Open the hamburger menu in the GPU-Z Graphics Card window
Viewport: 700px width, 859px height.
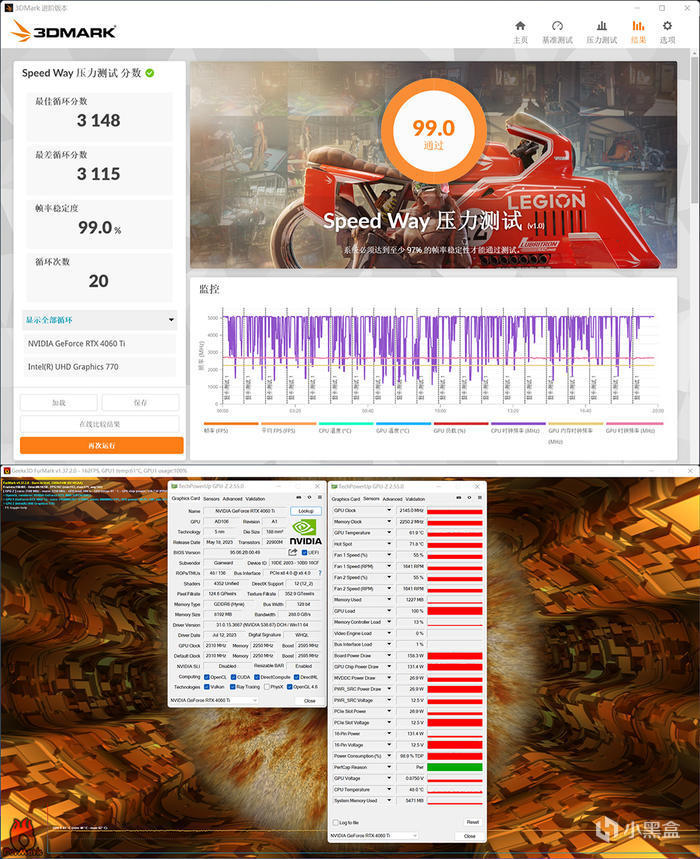320,497
